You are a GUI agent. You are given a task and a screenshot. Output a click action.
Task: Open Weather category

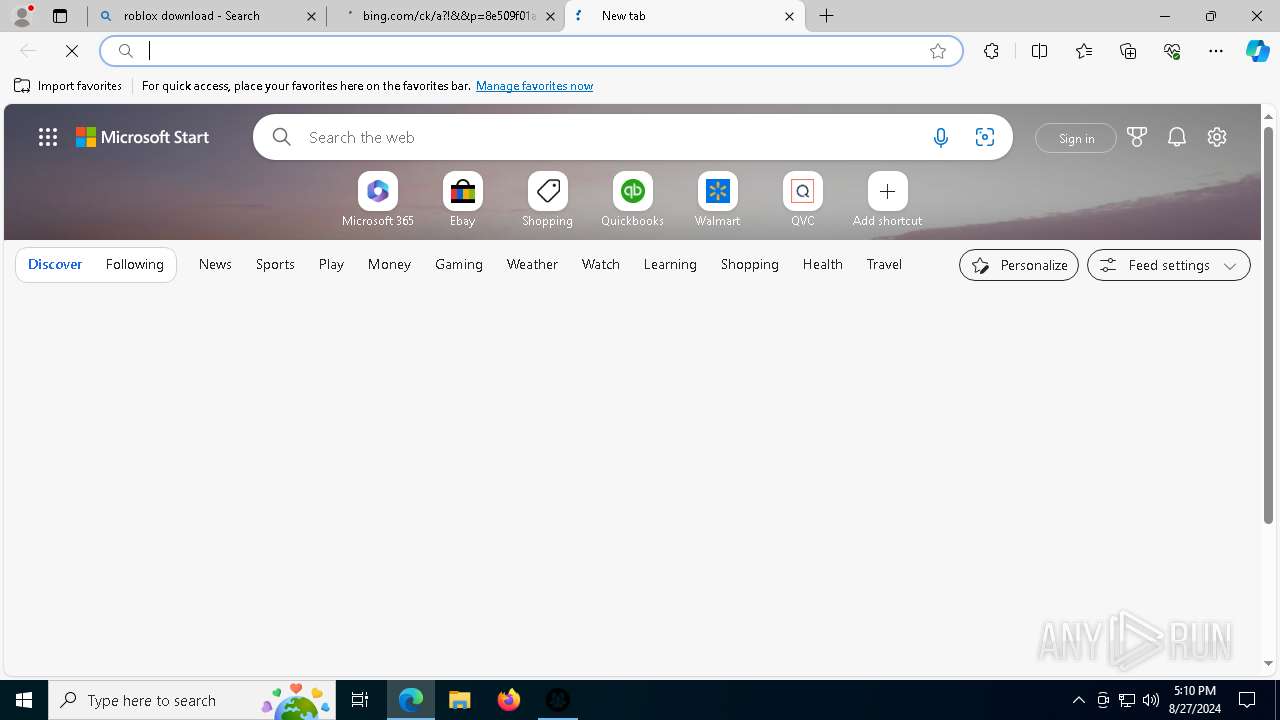point(532,264)
